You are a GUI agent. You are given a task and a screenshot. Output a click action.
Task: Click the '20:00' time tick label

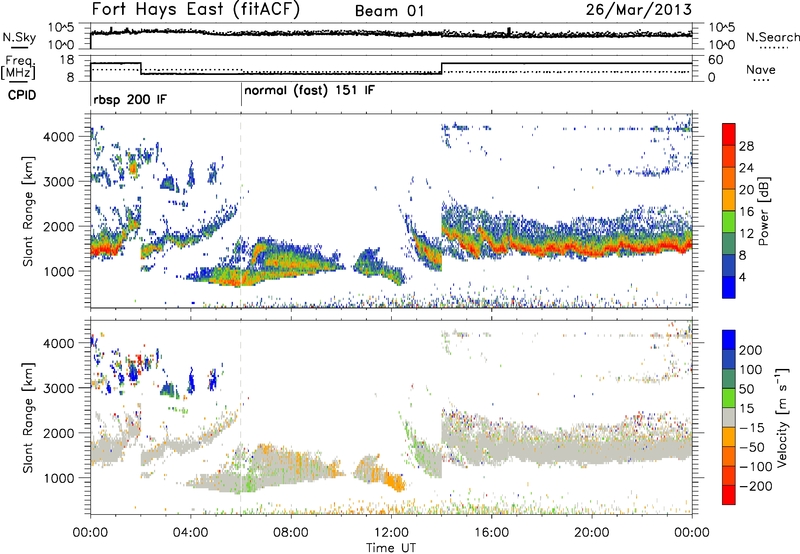[591, 533]
